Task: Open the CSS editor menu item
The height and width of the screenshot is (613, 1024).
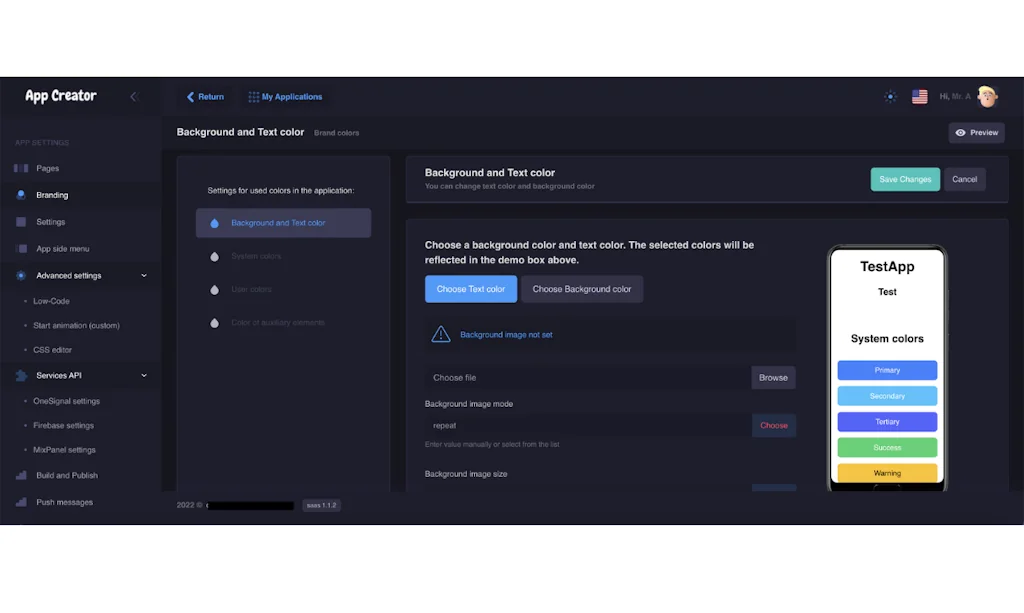Action: click(53, 350)
